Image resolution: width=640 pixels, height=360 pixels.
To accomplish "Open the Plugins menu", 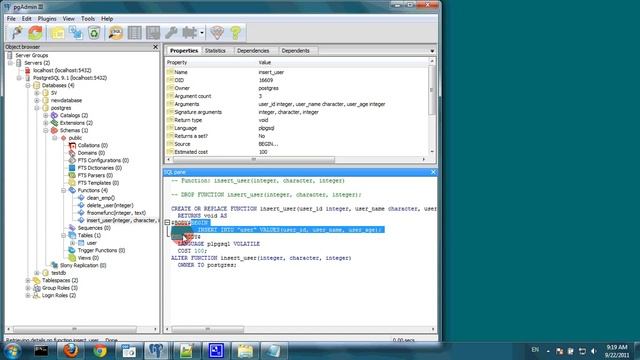I will 47,19.
